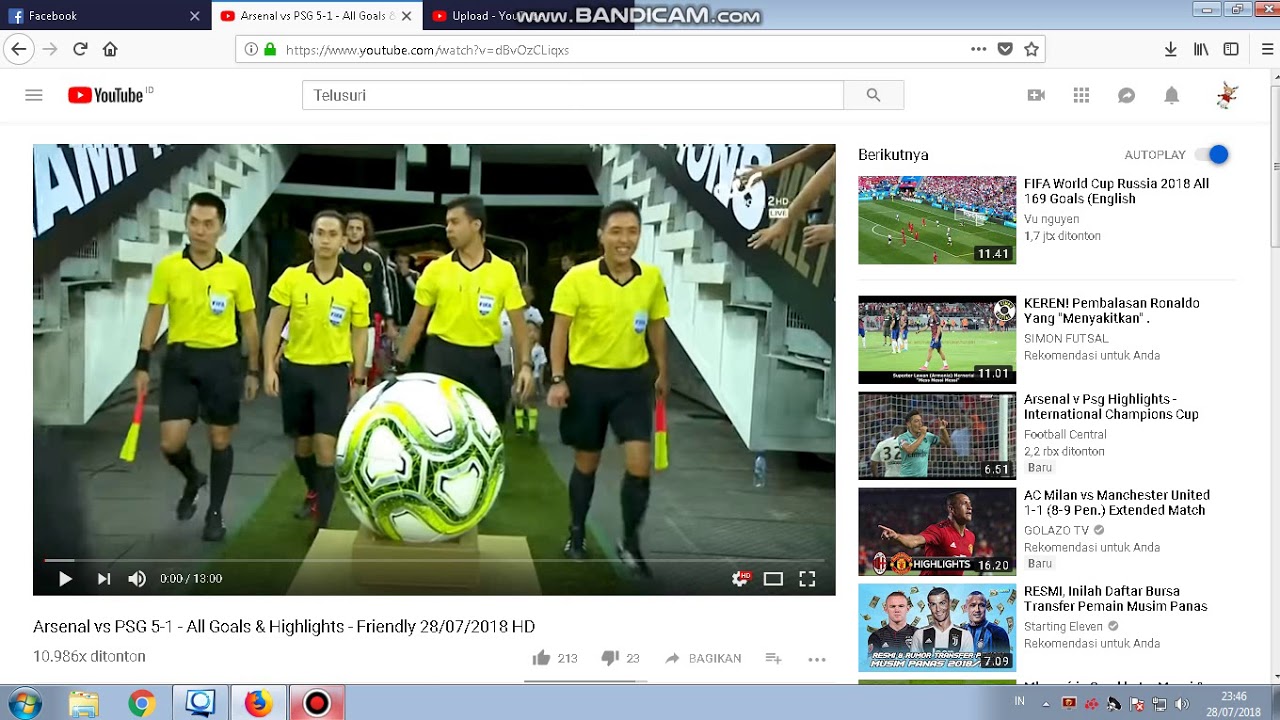Click the video title text
Image resolution: width=1280 pixels, height=720 pixels.
[284, 627]
